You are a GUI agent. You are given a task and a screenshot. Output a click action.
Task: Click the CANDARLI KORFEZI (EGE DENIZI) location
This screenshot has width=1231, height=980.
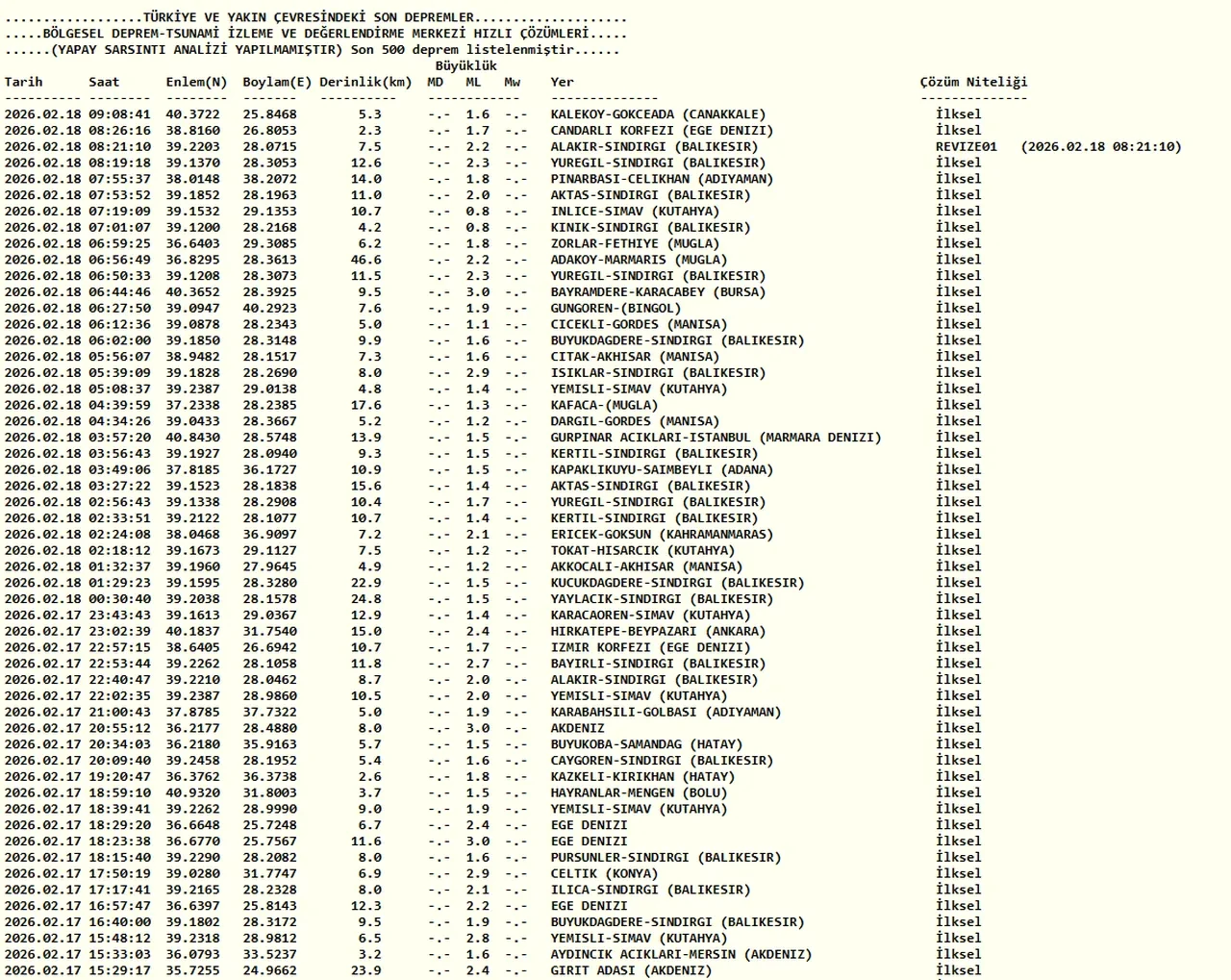662,131
